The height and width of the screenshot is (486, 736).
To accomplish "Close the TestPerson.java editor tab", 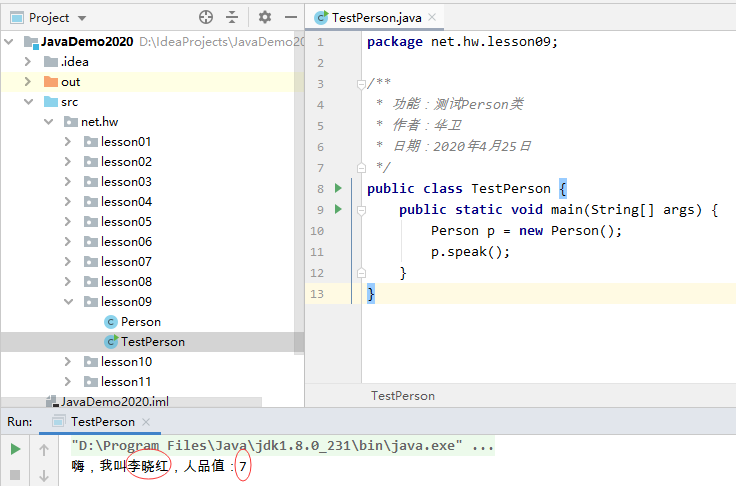I will (x=432, y=17).
